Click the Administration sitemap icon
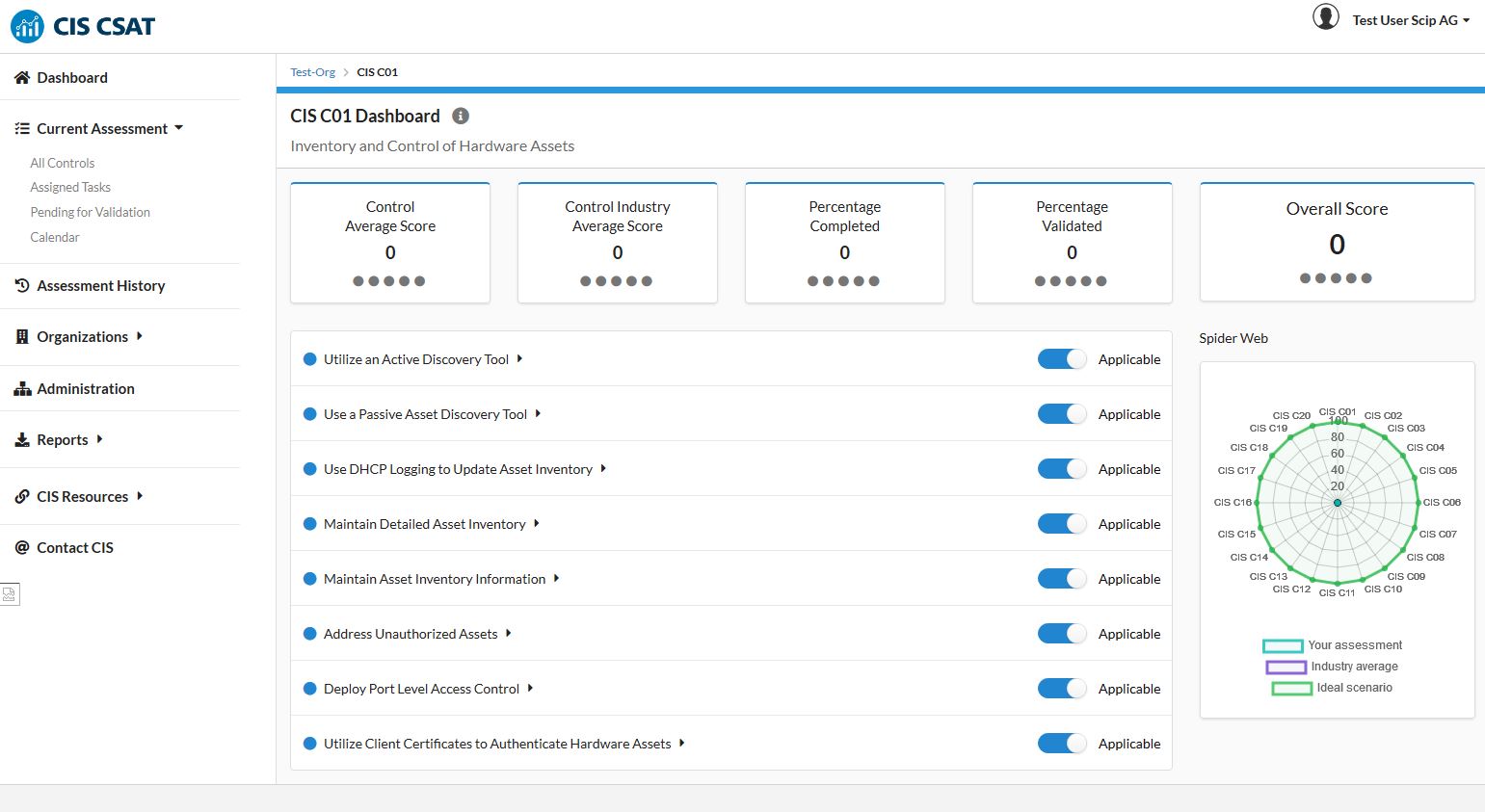Image resolution: width=1485 pixels, height=812 pixels. 22,388
